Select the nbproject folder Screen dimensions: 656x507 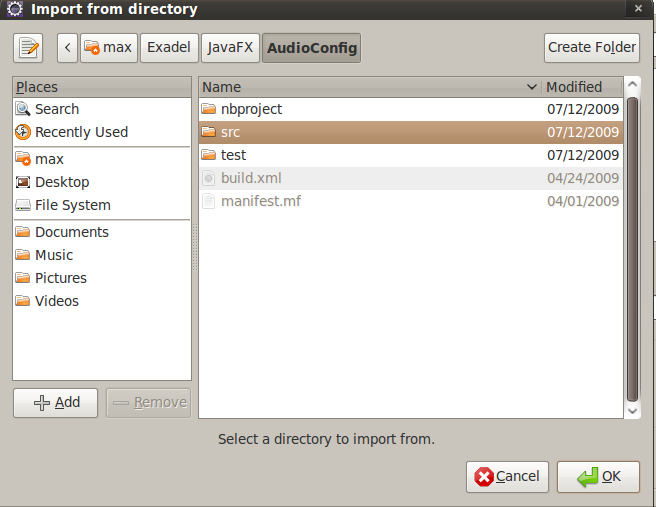tap(251, 109)
